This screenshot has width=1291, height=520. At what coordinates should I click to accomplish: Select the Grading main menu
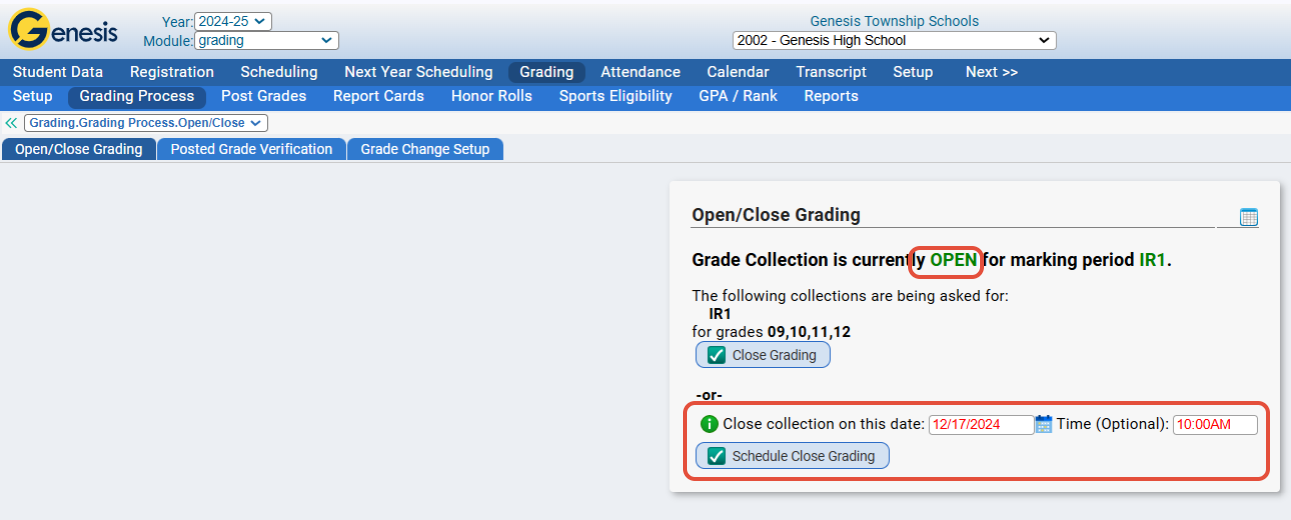point(547,72)
